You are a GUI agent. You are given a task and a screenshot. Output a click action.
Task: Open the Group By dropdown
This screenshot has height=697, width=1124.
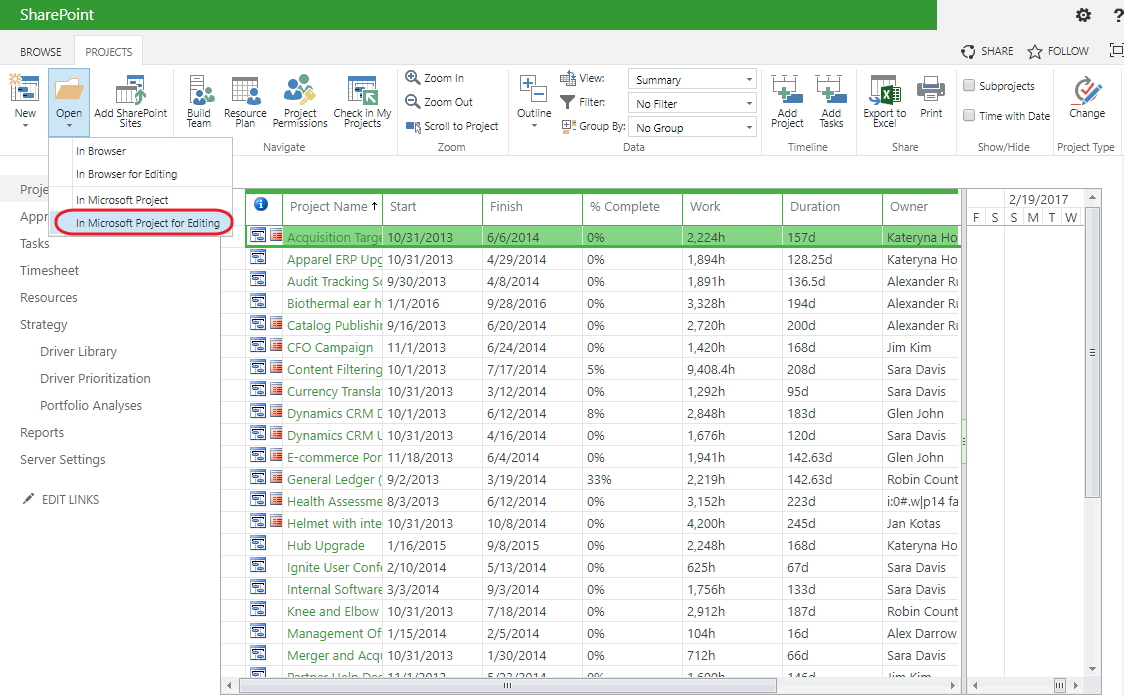pyautogui.click(x=692, y=128)
